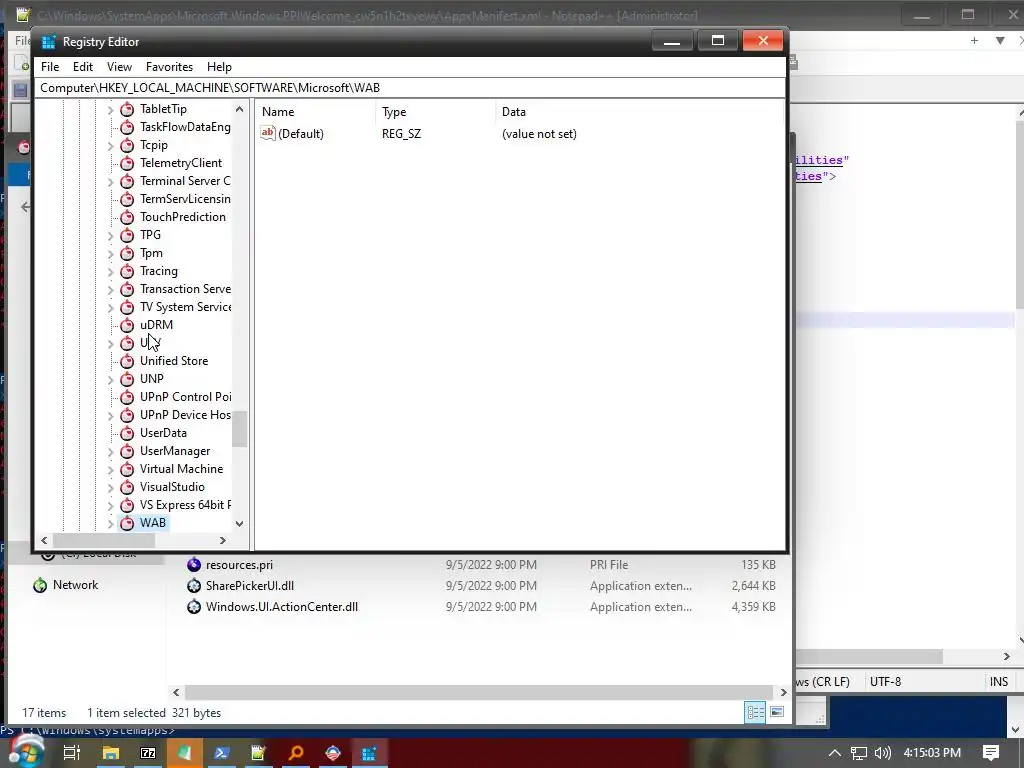
Task: Click the registry path address bar
Action: tap(410, 88)
